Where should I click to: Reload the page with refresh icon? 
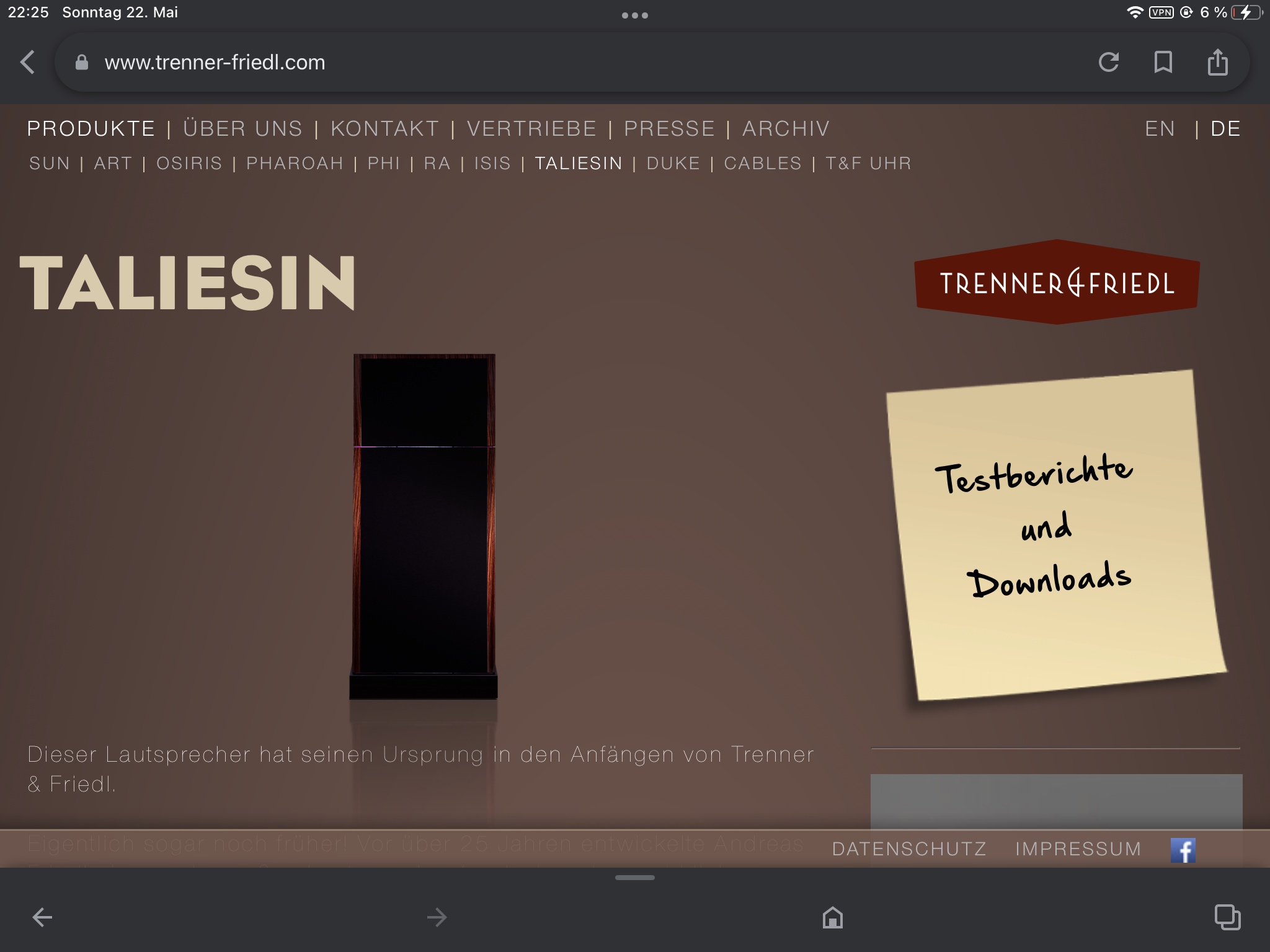(x=1109, y=62)
